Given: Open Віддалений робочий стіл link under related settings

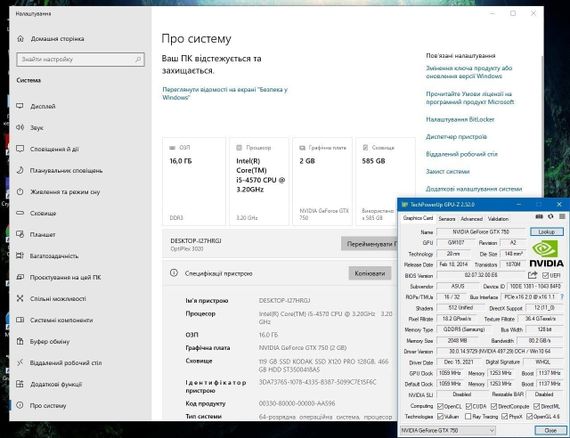Looking at the screenshot, I should point(462,154).
